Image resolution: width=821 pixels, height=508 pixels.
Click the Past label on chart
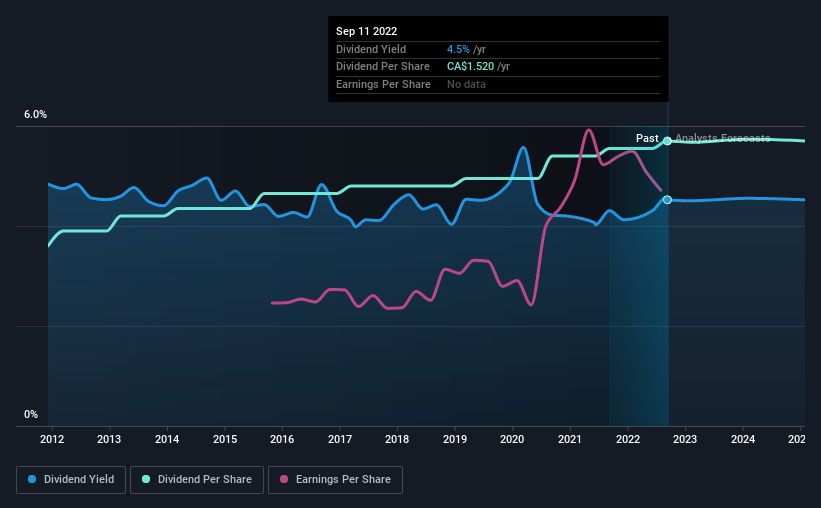(x=647, y=138)
